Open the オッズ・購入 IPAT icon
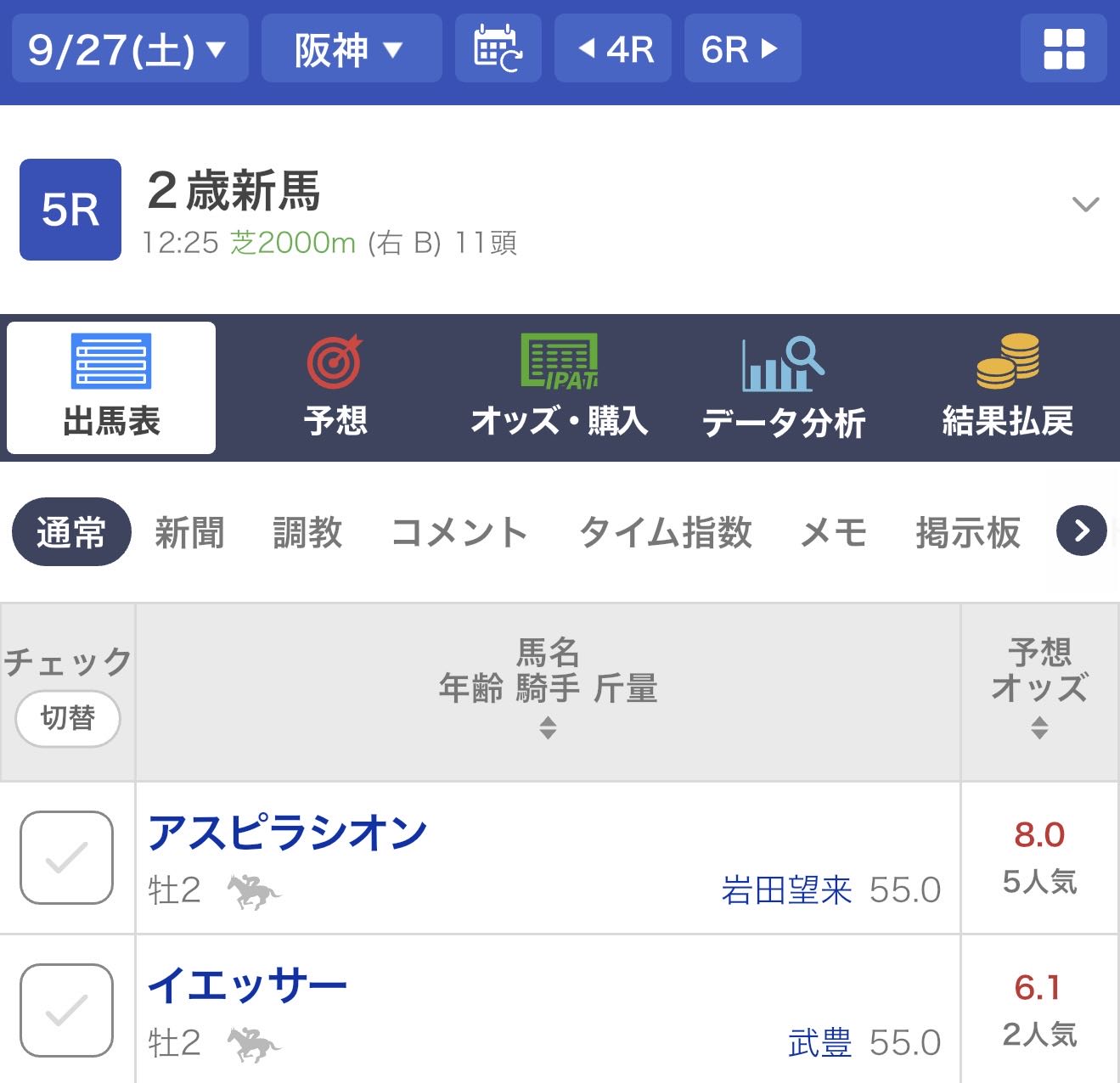Image resolution: width=1120 pixels, height=1083 pixels. click(x=559, y=362)
